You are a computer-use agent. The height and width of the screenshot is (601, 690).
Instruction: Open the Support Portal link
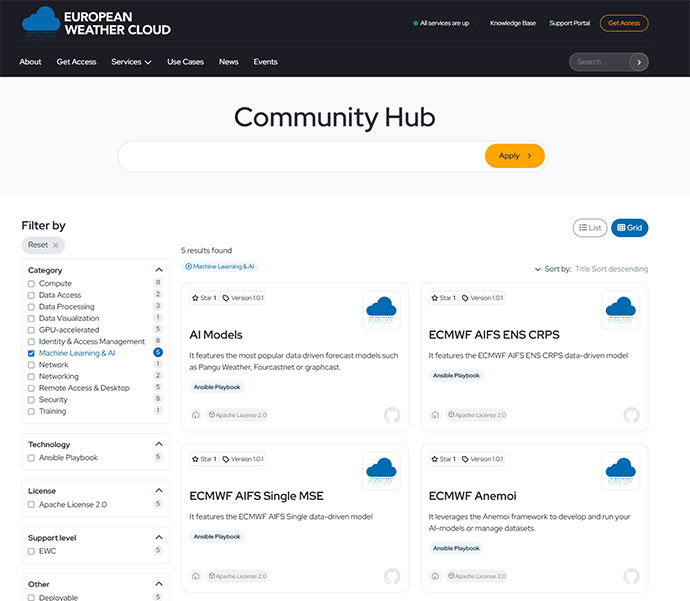[x=569, y=23]
